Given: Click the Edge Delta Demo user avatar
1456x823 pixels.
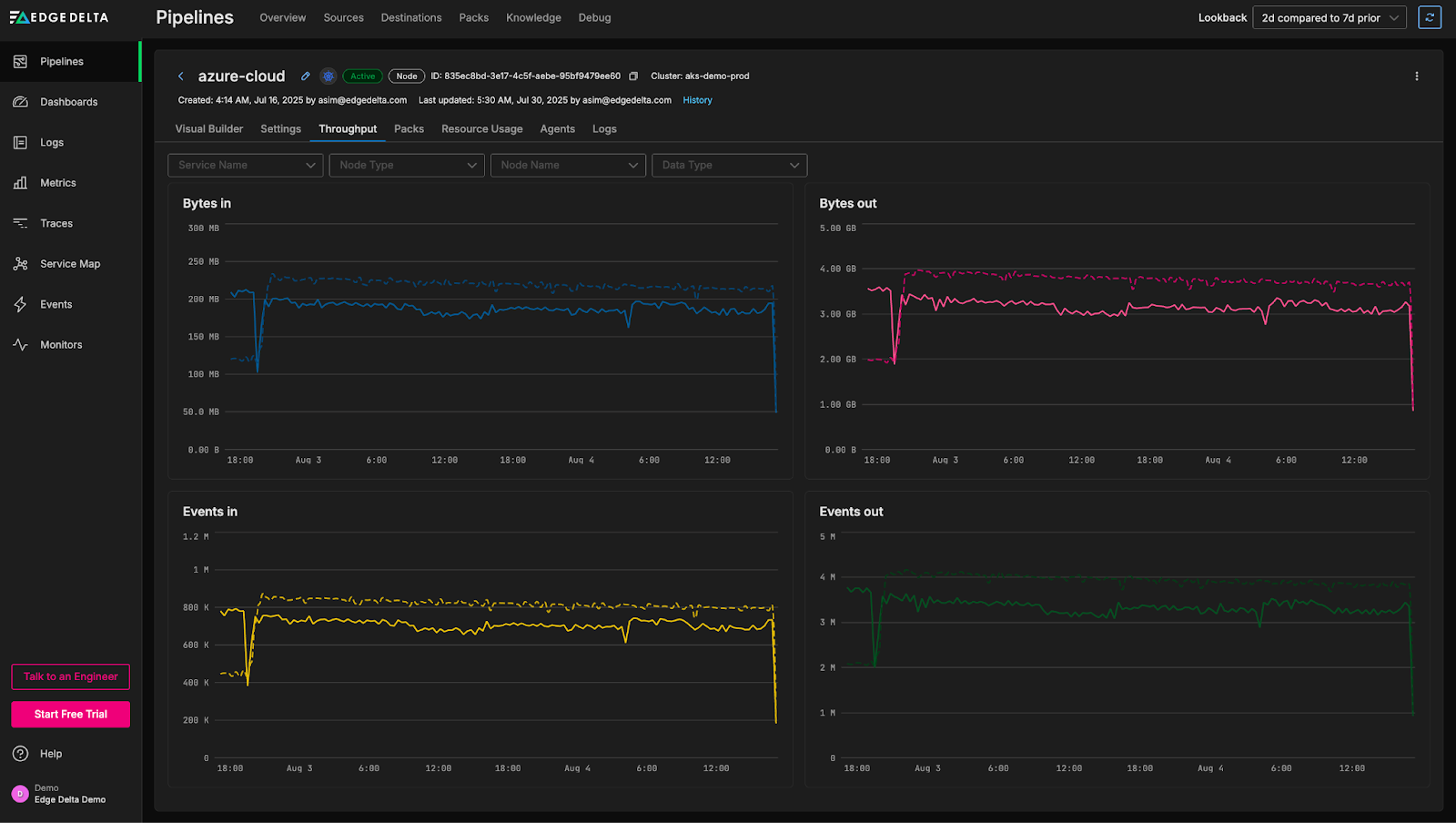Looking at the screenshot, I should (20, 794).
